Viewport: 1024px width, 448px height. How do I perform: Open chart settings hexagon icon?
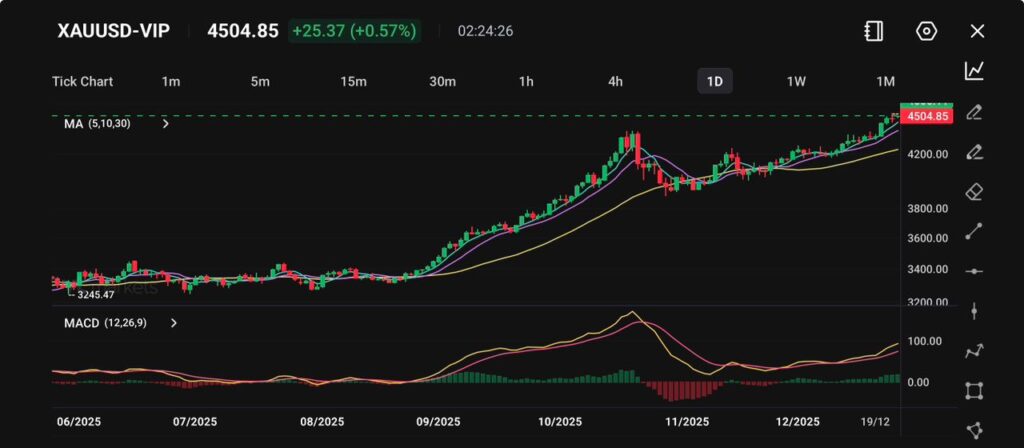click(x=926, y=31)
